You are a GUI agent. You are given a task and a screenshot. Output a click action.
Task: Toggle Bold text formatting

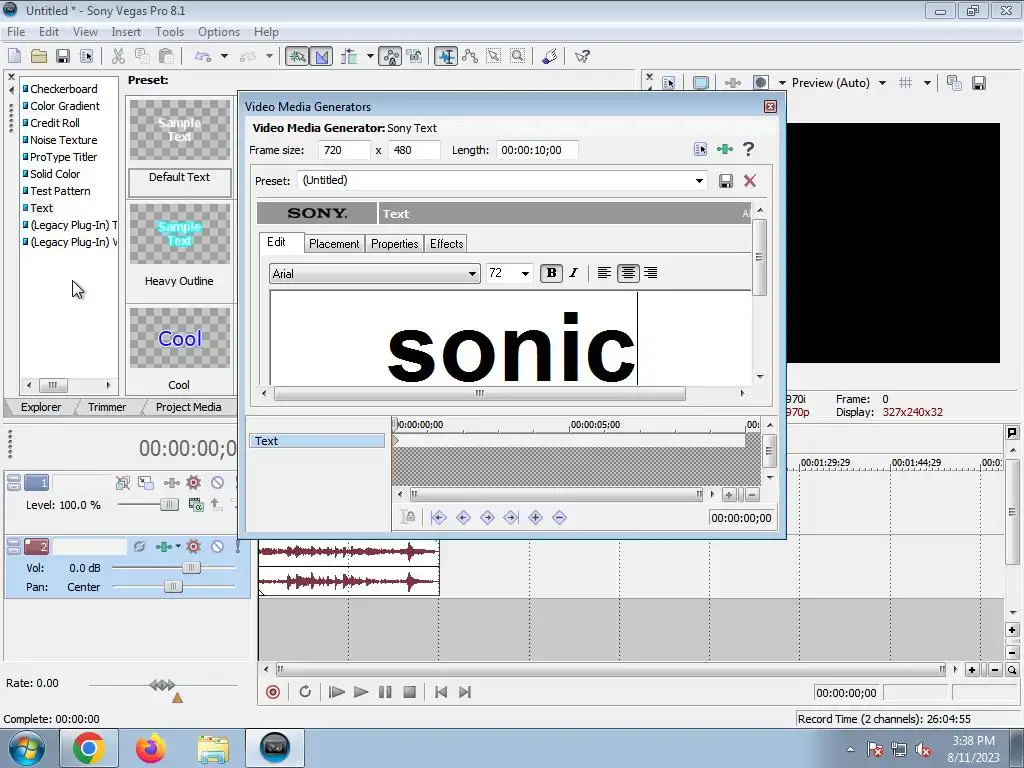click(551, 273)
